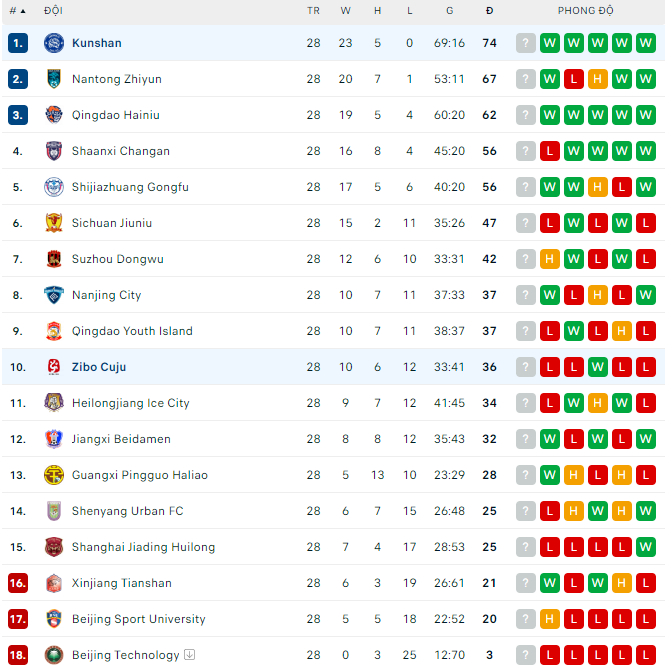Click Nantong Zhiyun's red L form badge
Viewport: 665px width, 670px height.
click(x=574, y=79)
